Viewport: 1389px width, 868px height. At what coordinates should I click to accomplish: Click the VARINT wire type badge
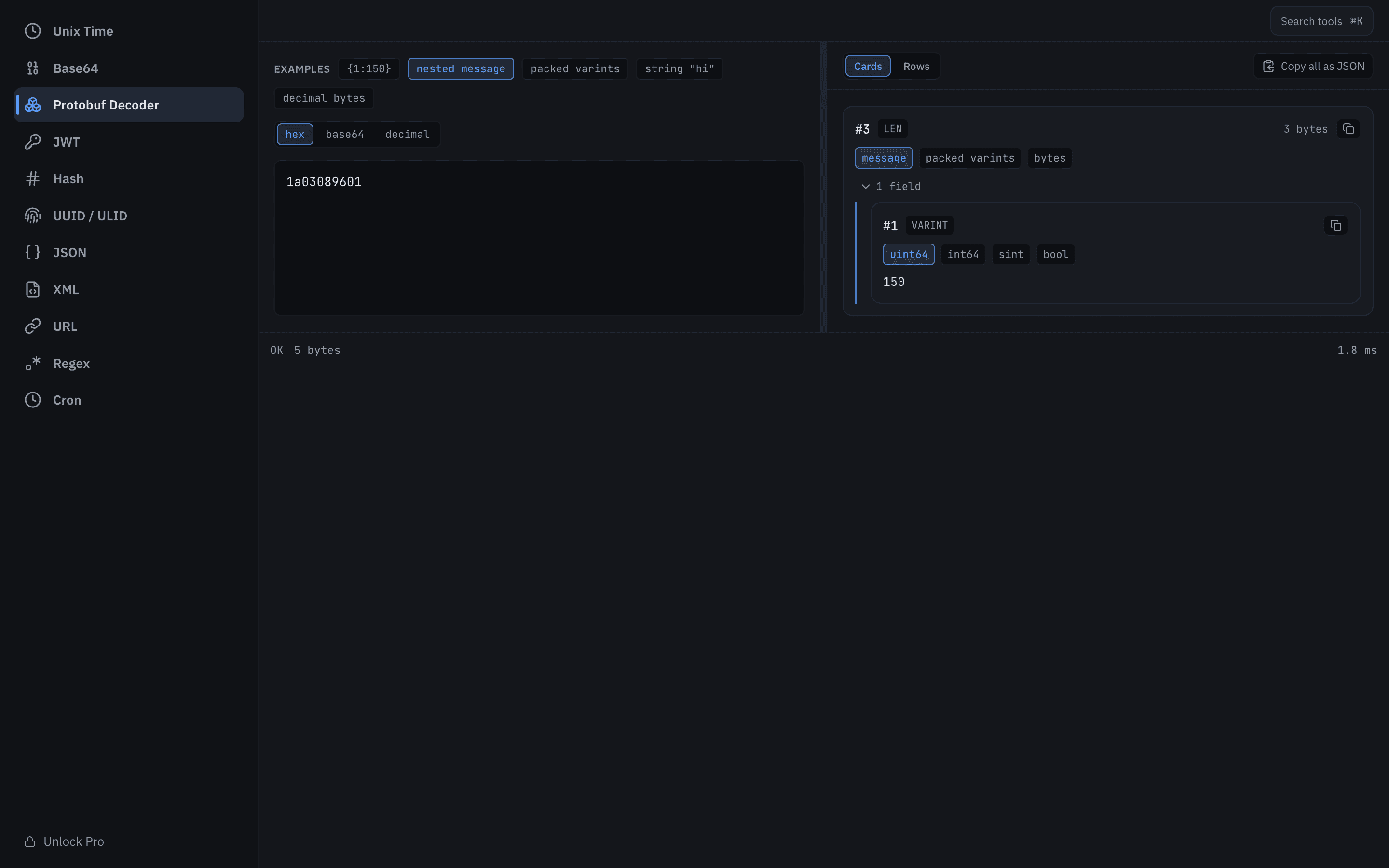[x=929, y=225]
